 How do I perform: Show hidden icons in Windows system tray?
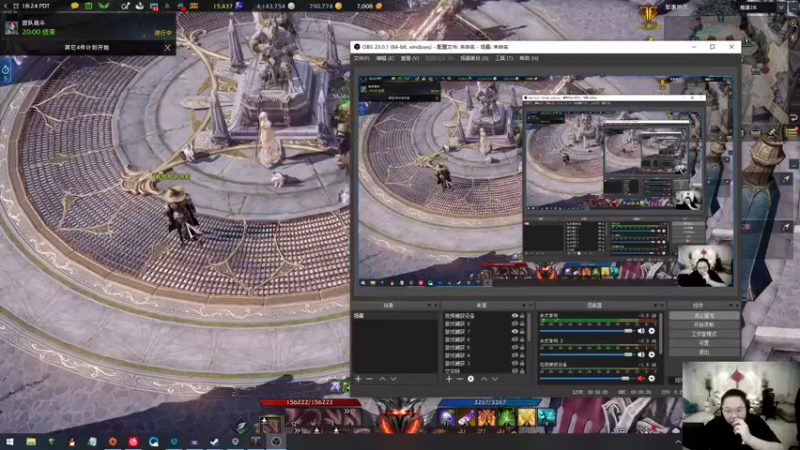coord(678,442)
